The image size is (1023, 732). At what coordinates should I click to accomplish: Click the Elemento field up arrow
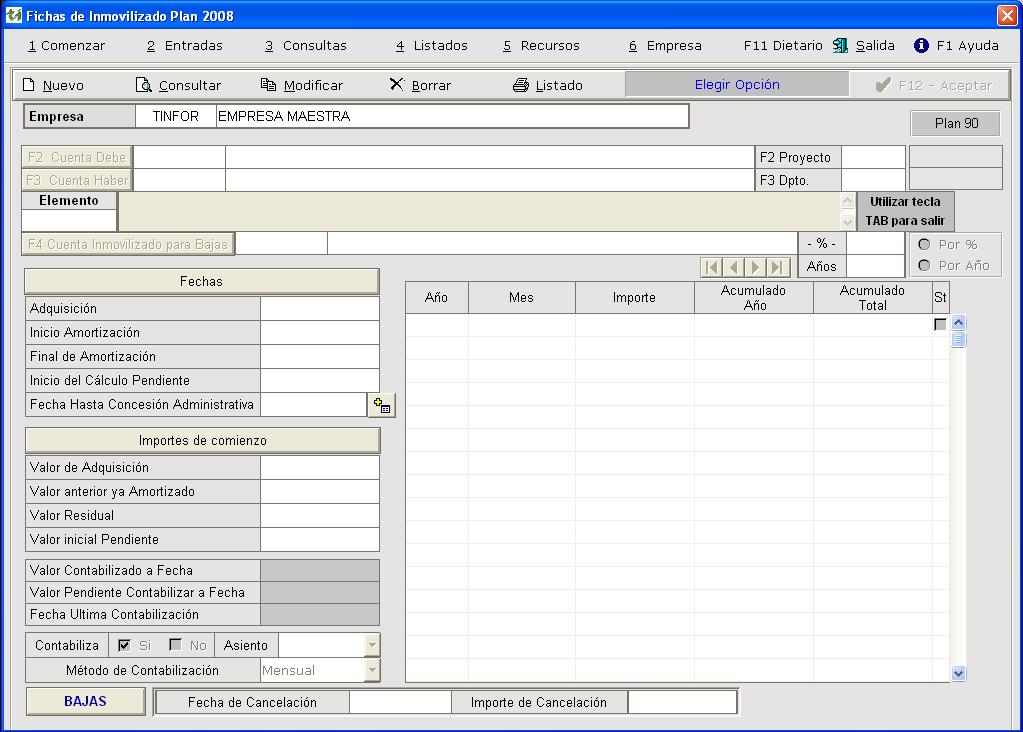coord(847,201)
